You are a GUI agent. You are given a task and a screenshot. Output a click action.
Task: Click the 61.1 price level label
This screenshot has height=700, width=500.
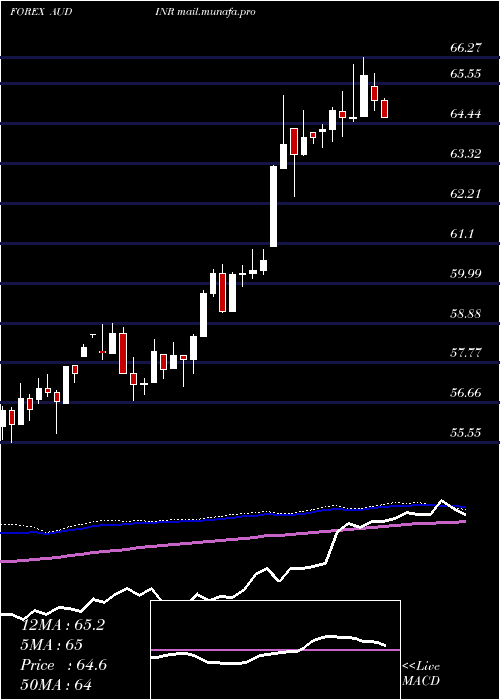click(462, 233)
